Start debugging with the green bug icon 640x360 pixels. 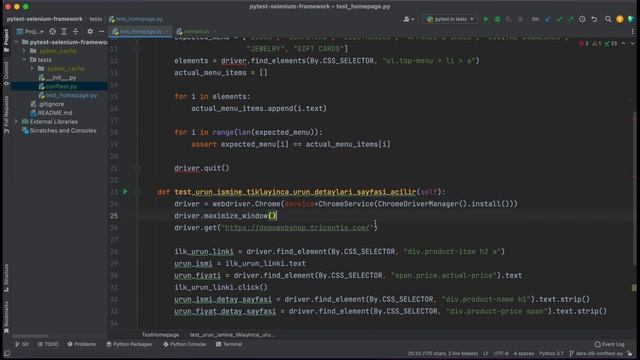(x=497, y=19)
